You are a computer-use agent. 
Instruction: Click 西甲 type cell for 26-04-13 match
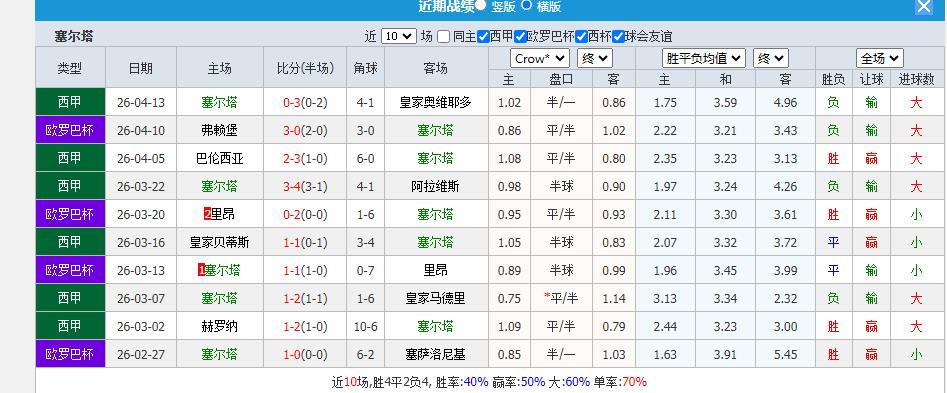(70, 102)
